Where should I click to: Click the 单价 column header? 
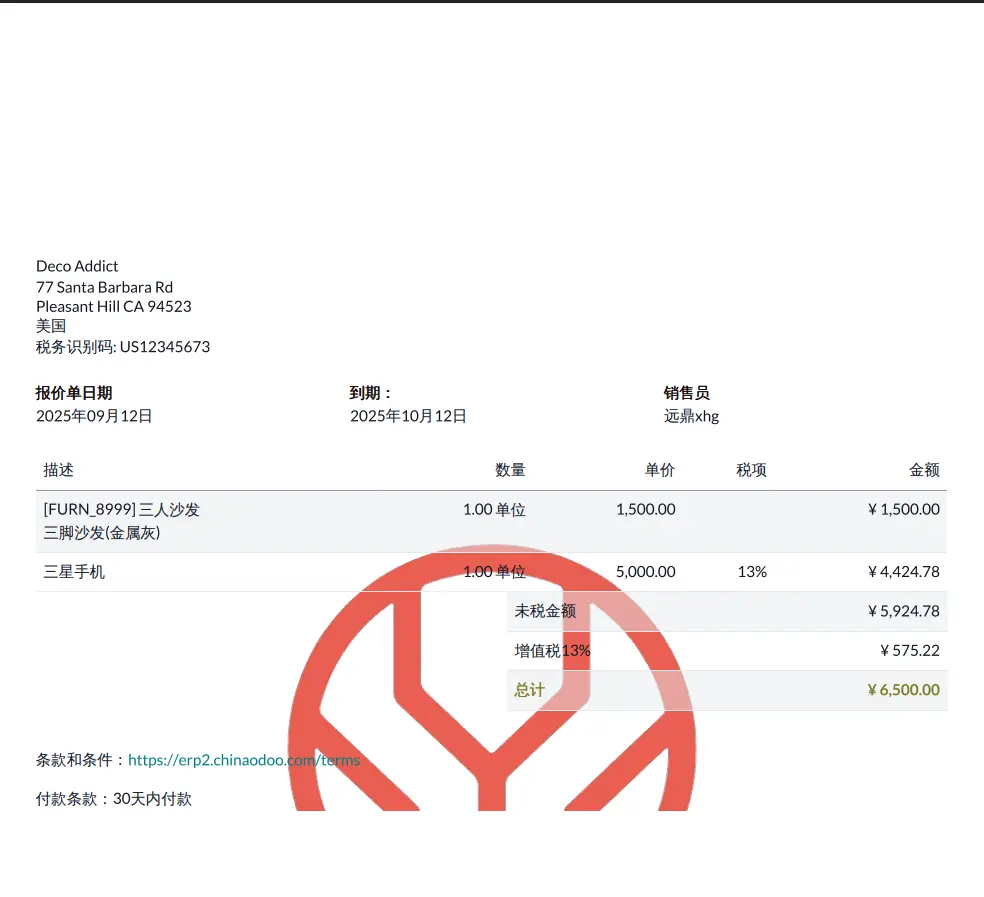[659, 470]
